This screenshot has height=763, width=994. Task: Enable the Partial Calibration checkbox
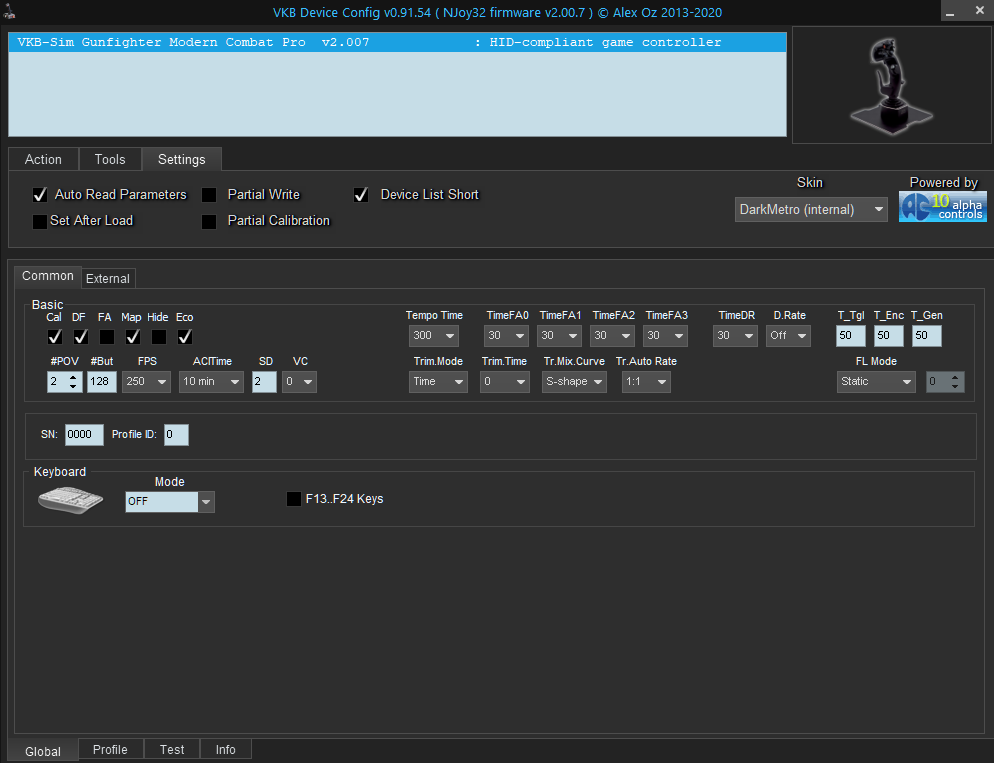pyautogui.click(x=209, y=221)
